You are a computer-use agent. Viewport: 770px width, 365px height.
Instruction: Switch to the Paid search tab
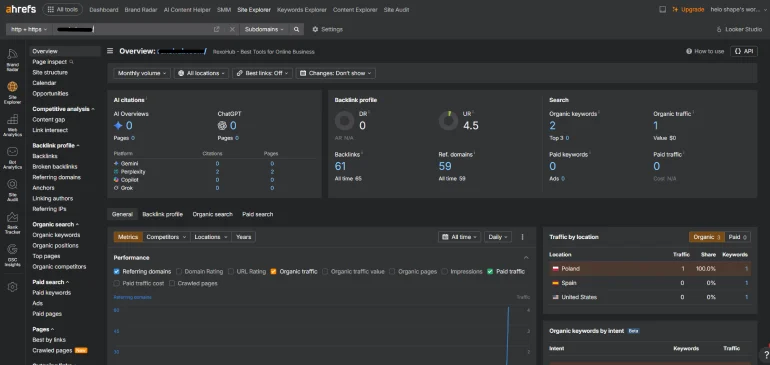coord(257,214)
